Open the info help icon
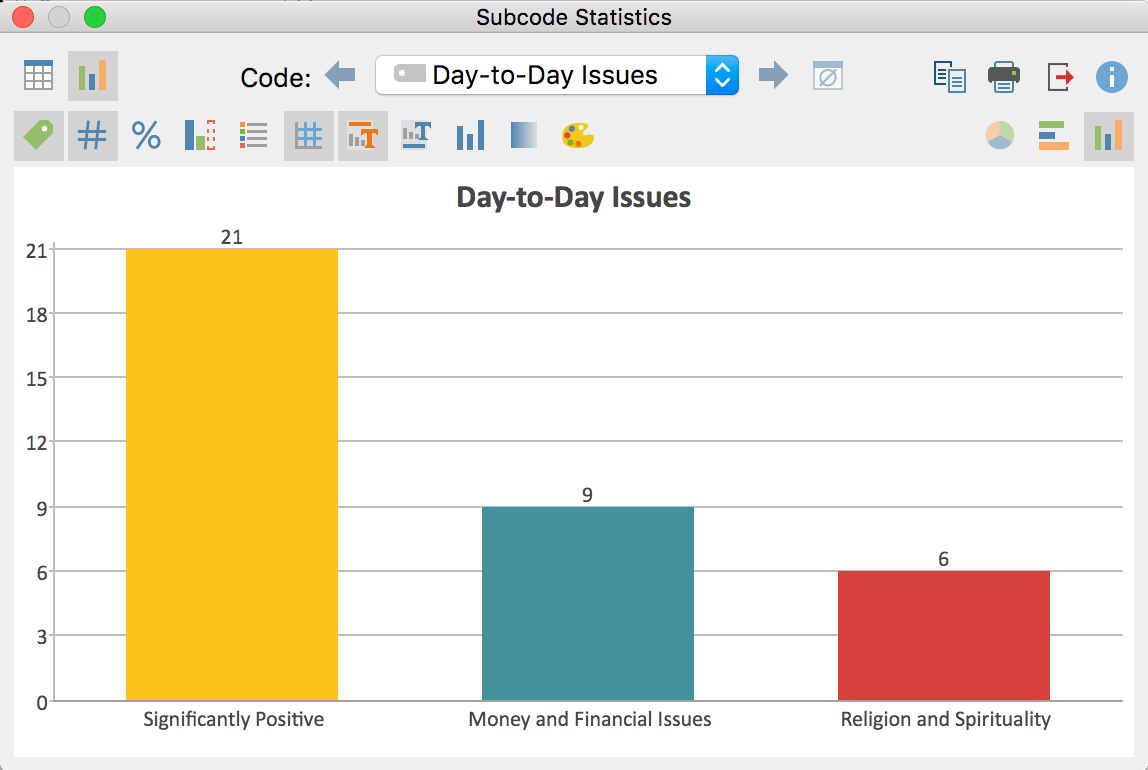This screenshot has width=1148, height=770. pos(1111,76)
